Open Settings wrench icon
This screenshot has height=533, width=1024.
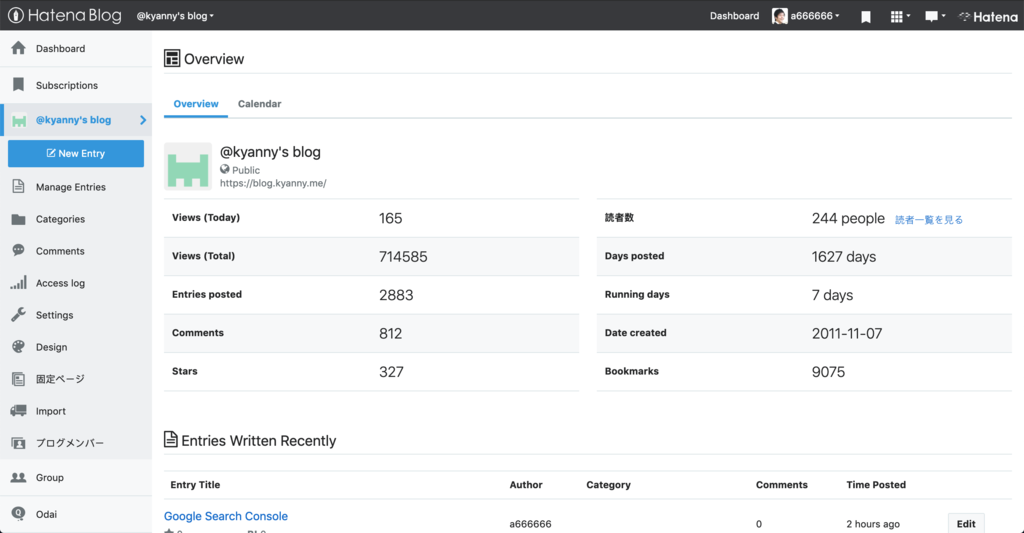click(18, 315)
